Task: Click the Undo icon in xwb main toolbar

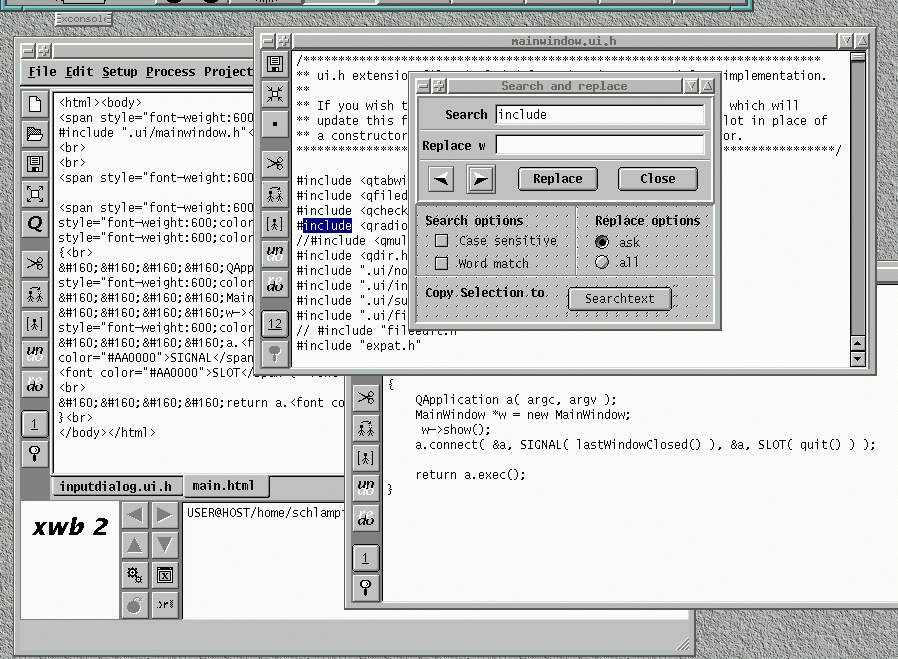Action: click(35, 353)
